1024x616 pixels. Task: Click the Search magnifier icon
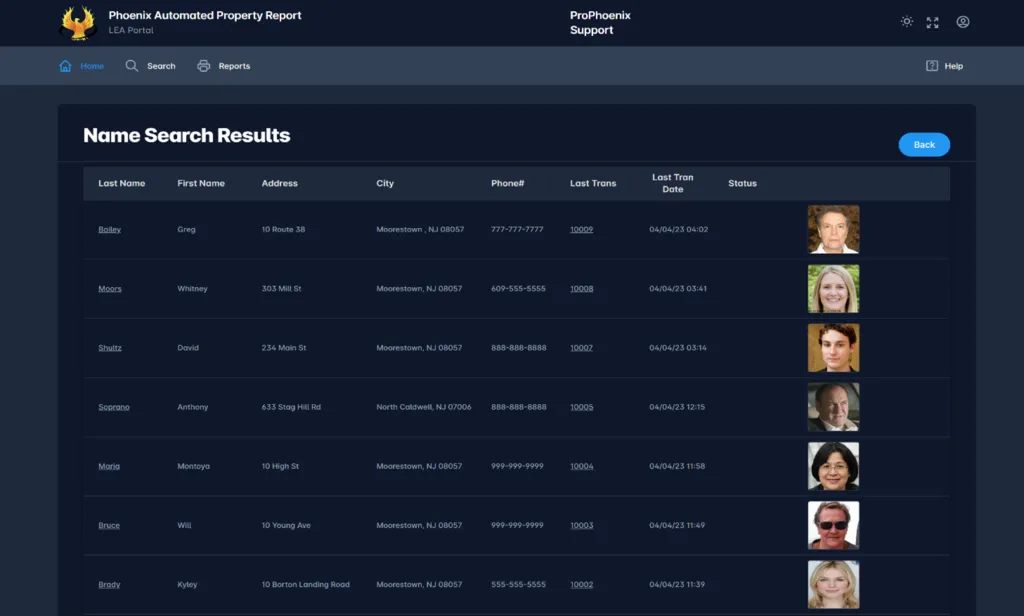coord(132,66)
